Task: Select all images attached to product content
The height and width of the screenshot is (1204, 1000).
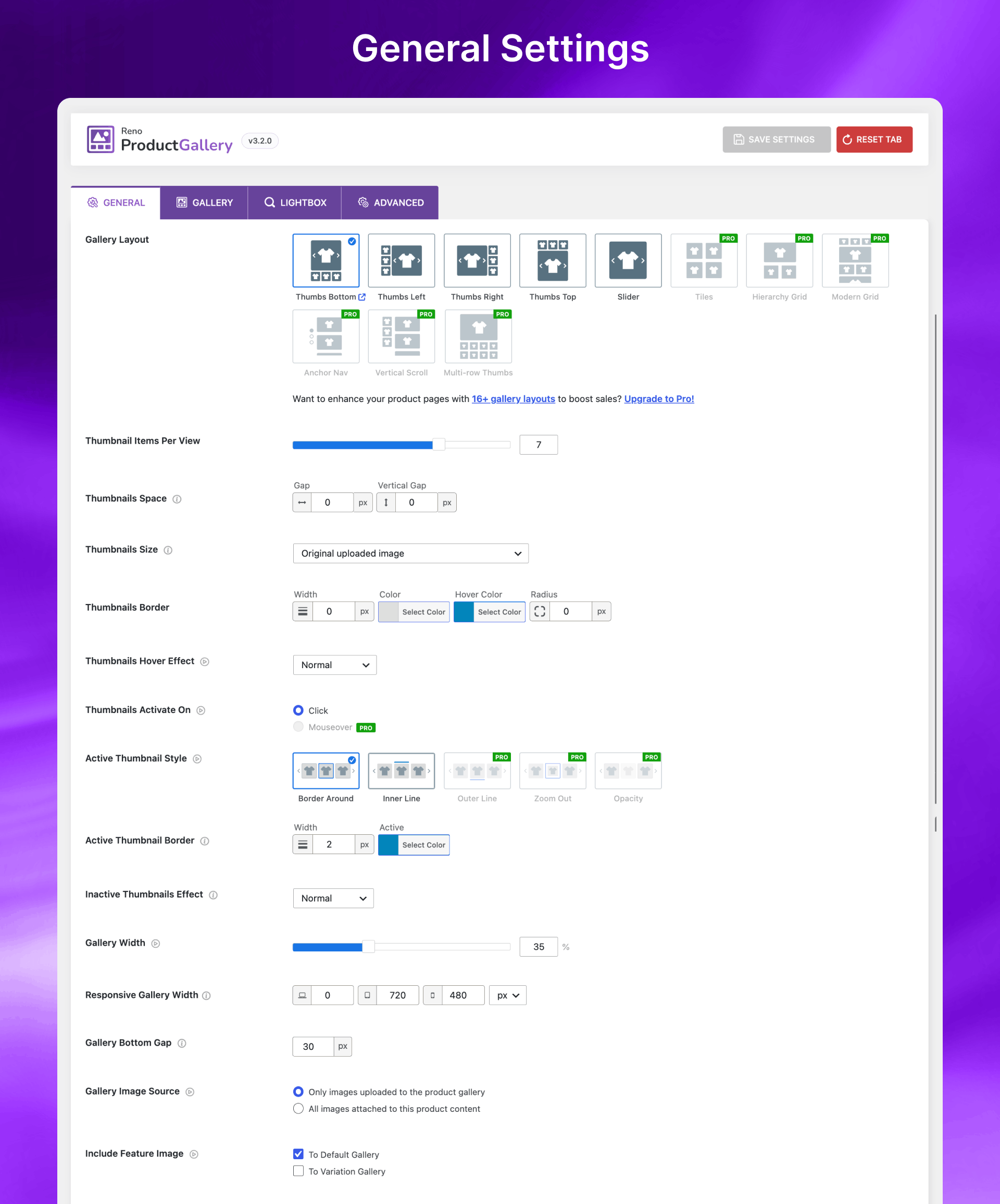Action: tap(298, 1109)
